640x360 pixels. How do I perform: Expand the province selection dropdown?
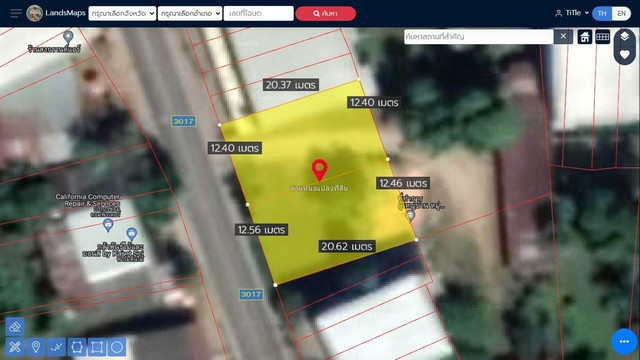(122, 13)
